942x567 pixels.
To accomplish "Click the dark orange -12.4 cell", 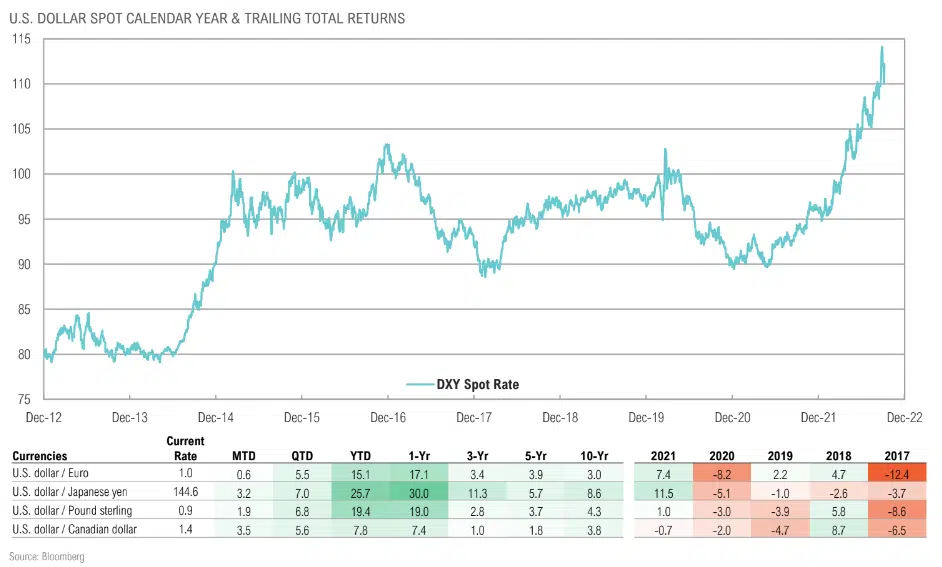I will click(x=883, y=474).
